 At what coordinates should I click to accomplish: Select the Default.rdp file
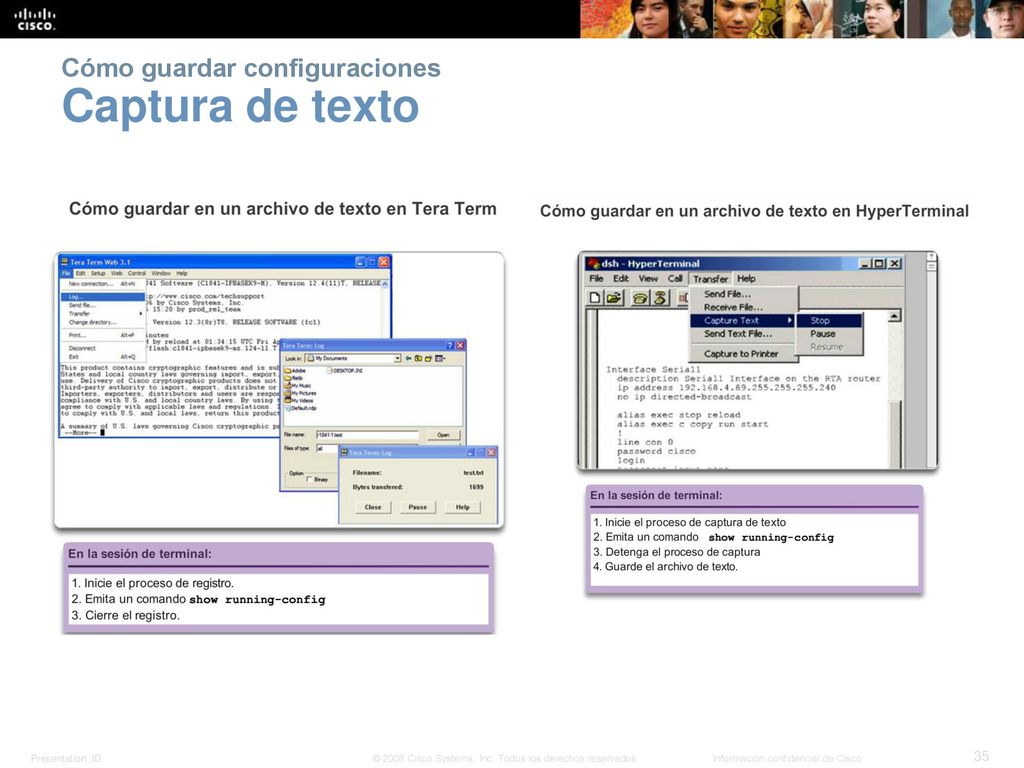coord(301,408)
